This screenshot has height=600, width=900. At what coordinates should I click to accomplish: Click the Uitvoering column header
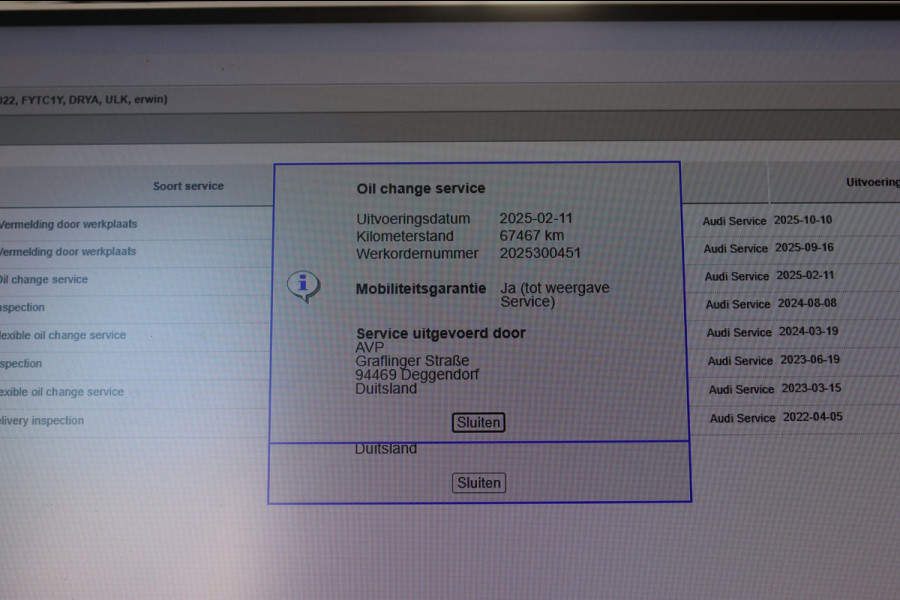point(872,182)
